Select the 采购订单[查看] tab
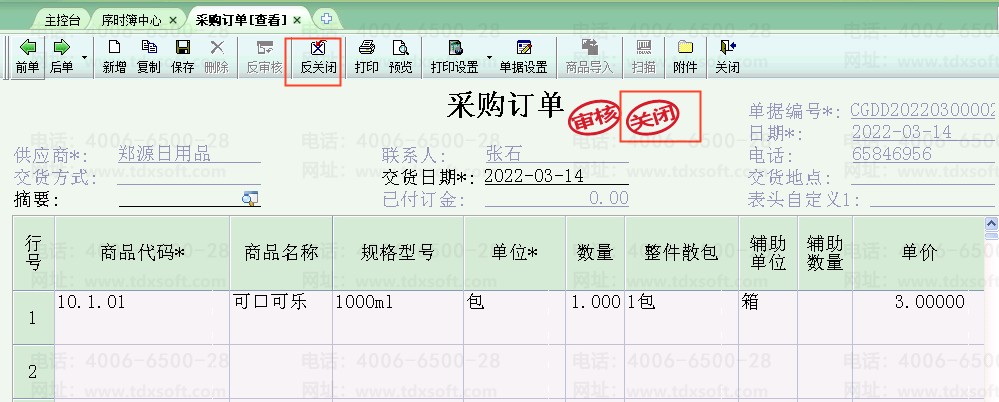The width and height of the screenshot is (999, 402). pyautogui.click(x=241, y=20)
